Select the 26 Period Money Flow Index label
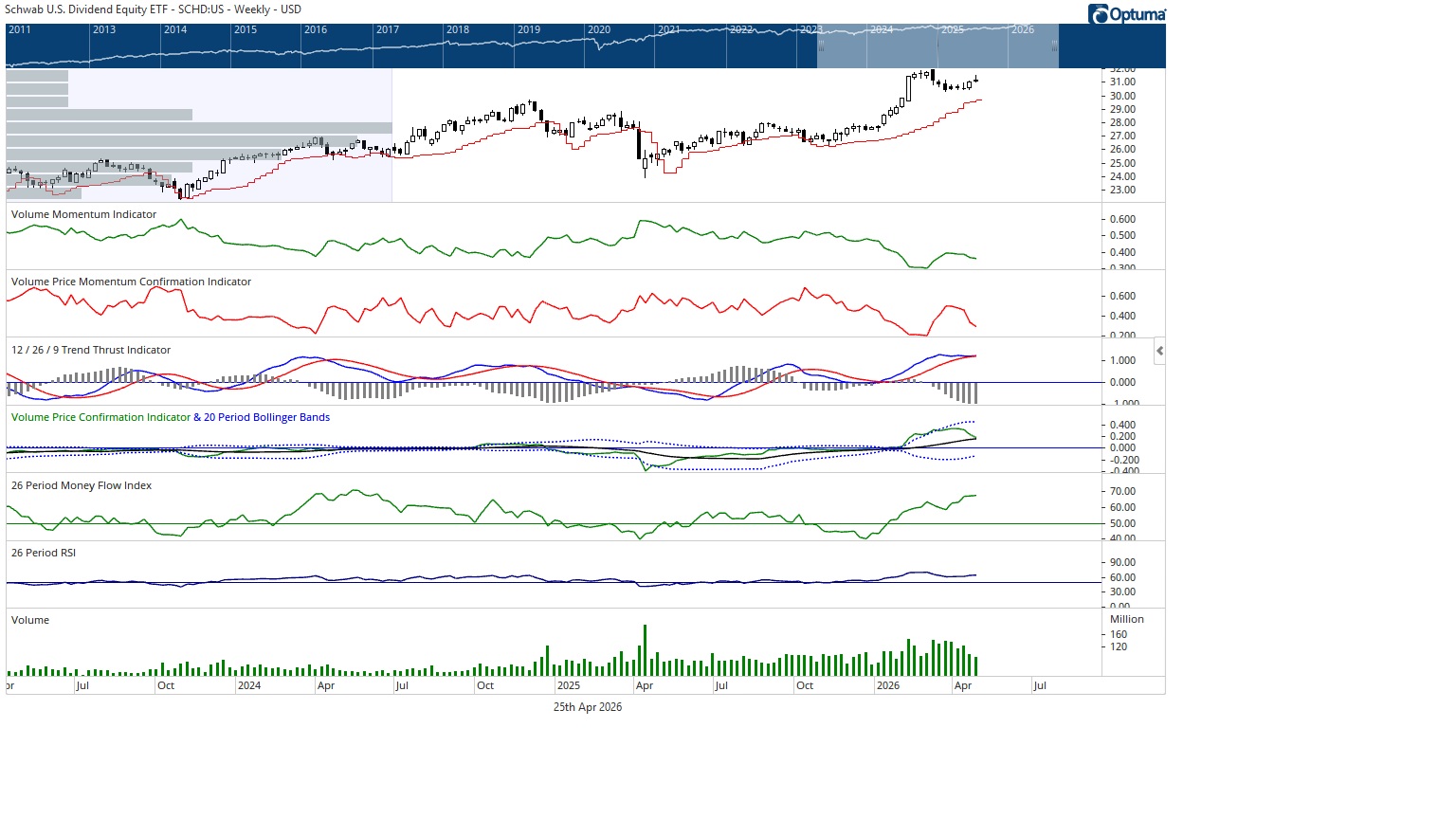 pyautogui.click(x=82, y=485)
